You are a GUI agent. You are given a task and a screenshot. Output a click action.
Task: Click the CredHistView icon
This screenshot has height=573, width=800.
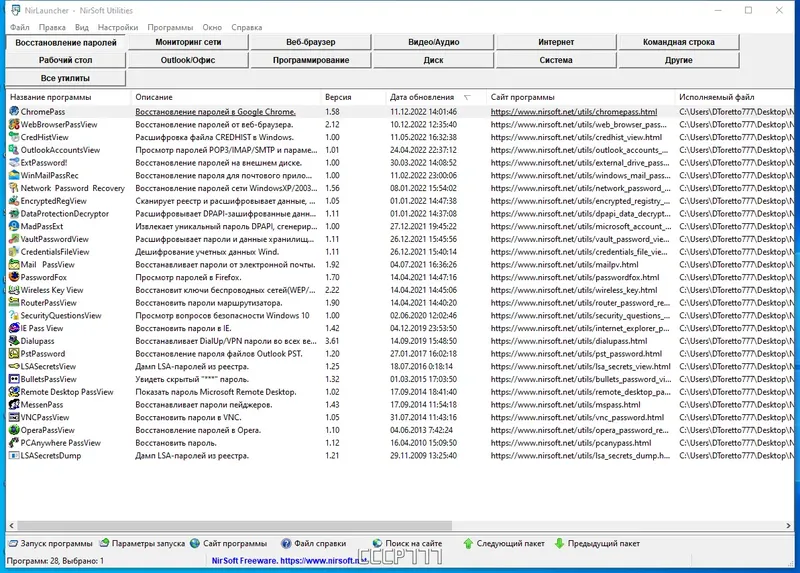pos(14,137)
